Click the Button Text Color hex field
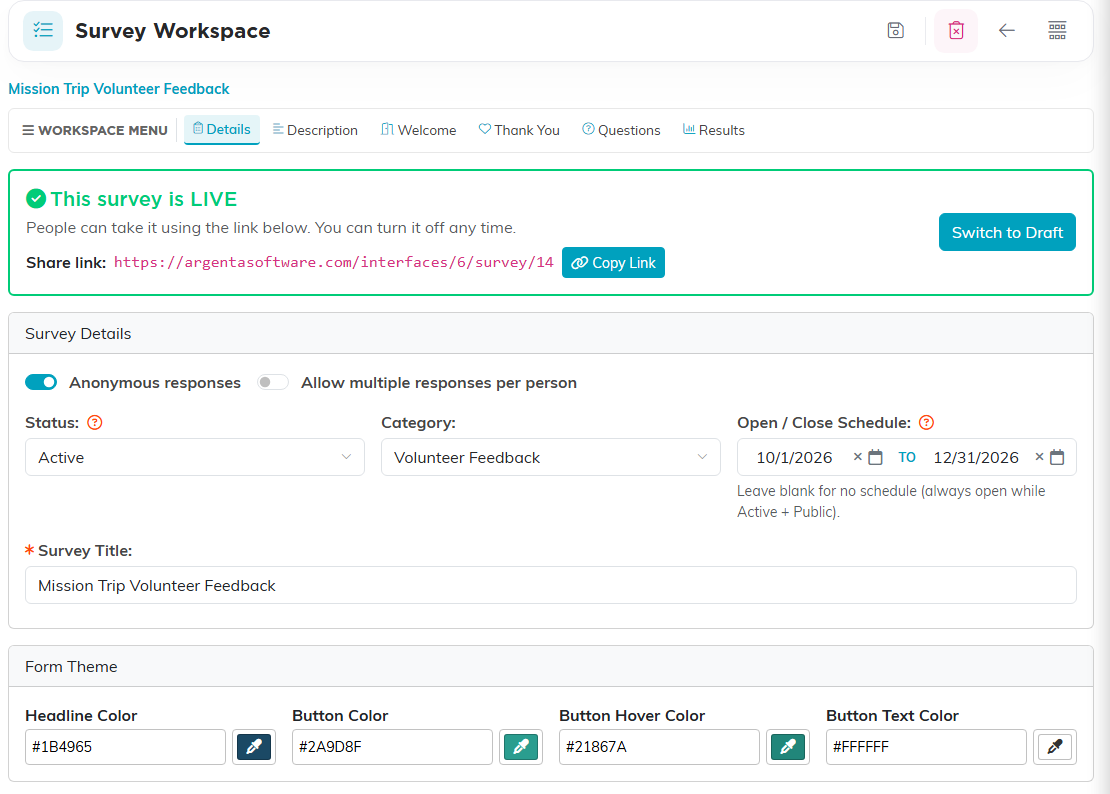 (926, 747)
